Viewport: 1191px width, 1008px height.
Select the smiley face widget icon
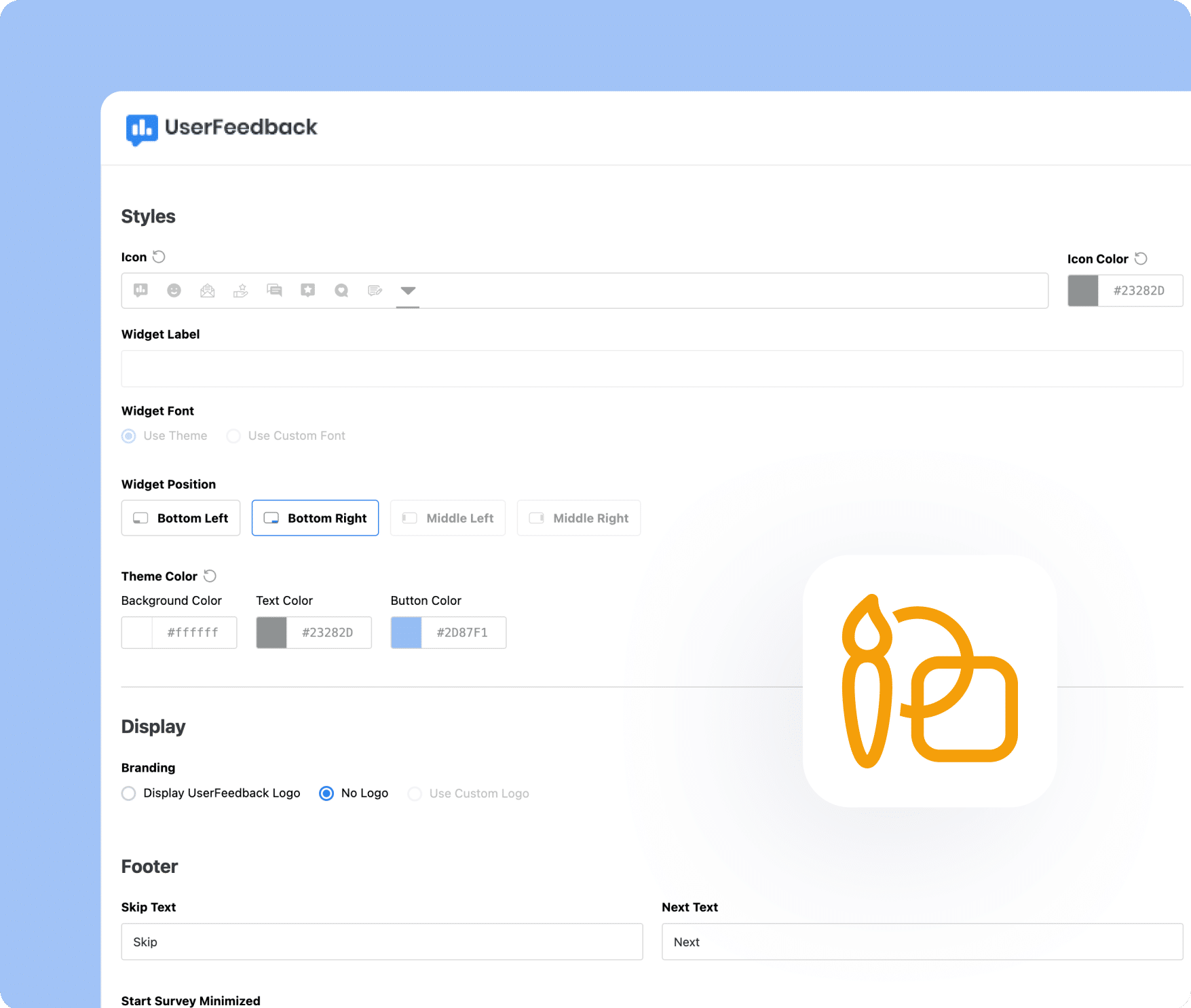point(174,291)
